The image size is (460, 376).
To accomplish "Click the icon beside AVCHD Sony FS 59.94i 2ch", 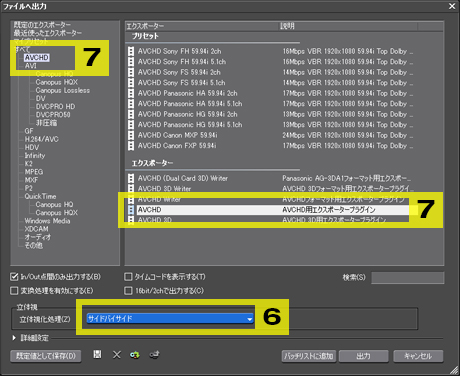I will [x=131, y=72].
